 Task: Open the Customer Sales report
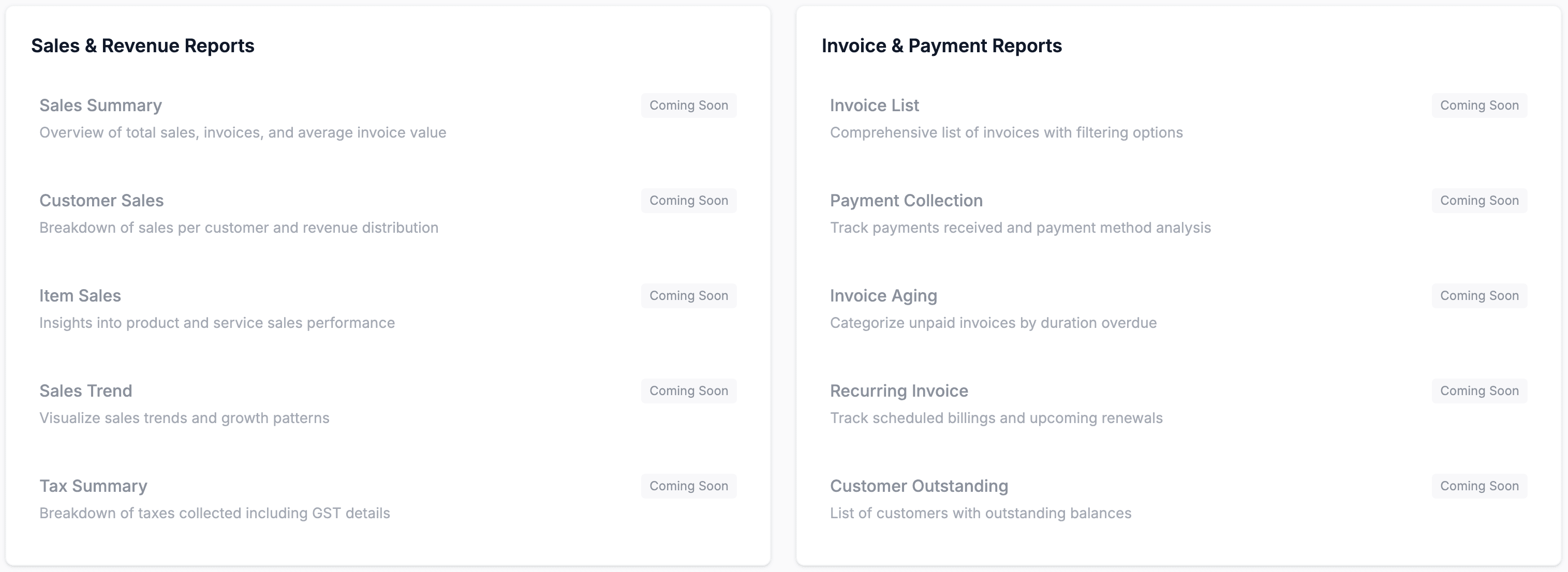pyautogui.click(x=101, y=200)
